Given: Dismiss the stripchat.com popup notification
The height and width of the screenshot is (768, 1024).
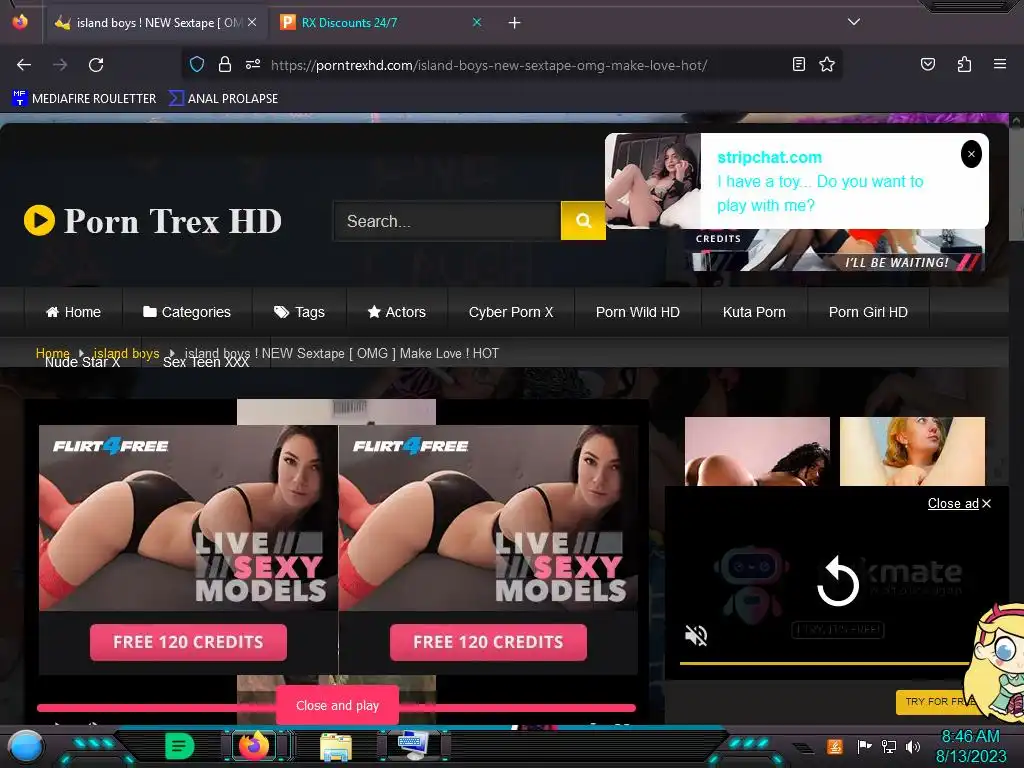Looking at the screenshot, I should [x=971, y=154].
